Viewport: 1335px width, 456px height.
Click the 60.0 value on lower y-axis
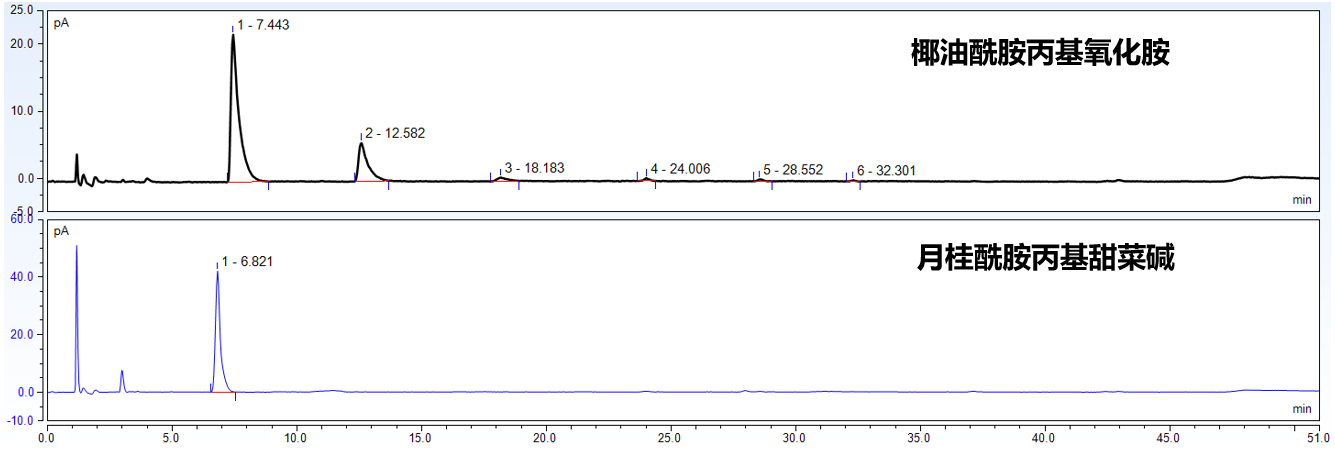(x=22, y=218)
